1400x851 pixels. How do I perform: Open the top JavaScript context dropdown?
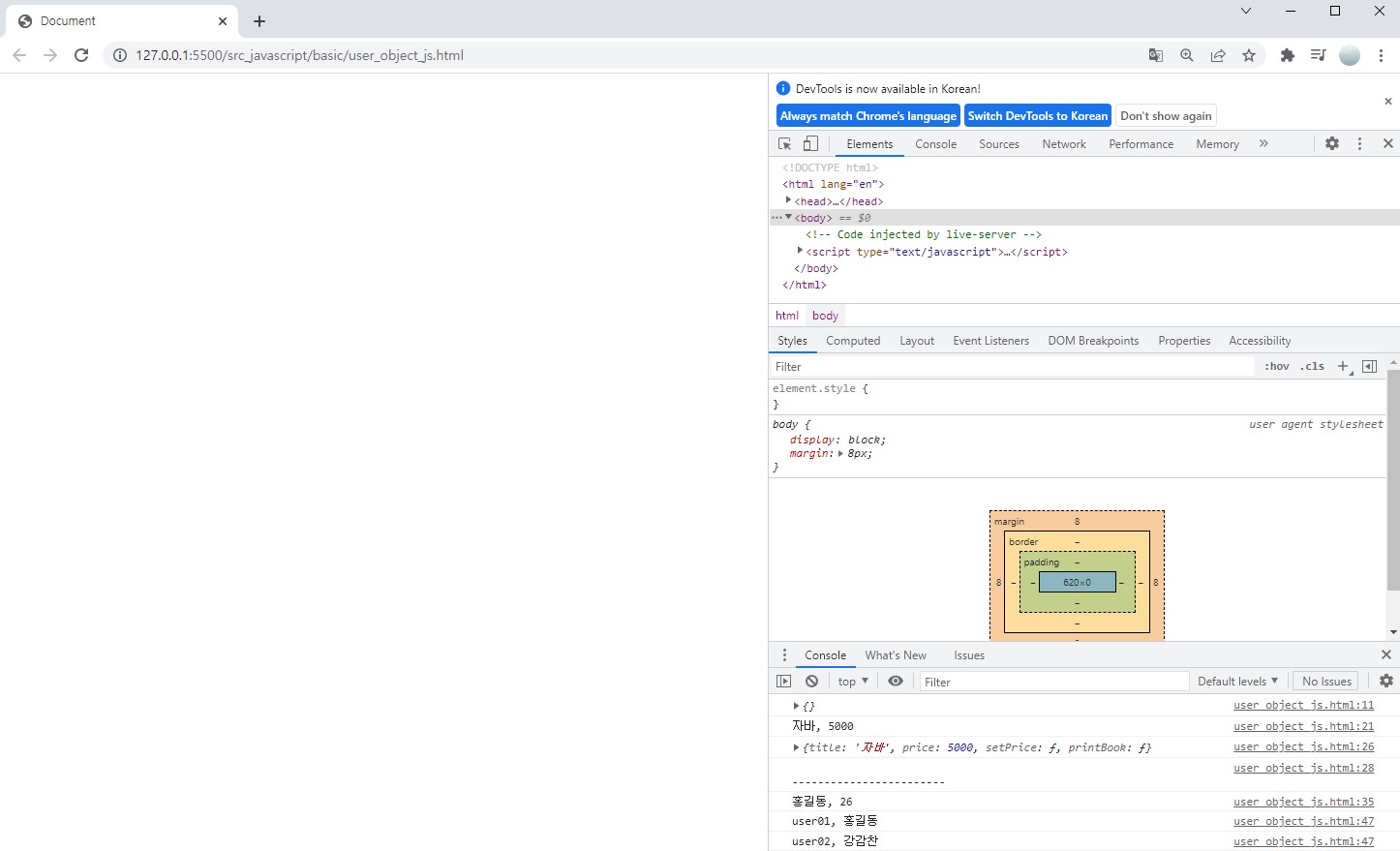coord(853,682)
